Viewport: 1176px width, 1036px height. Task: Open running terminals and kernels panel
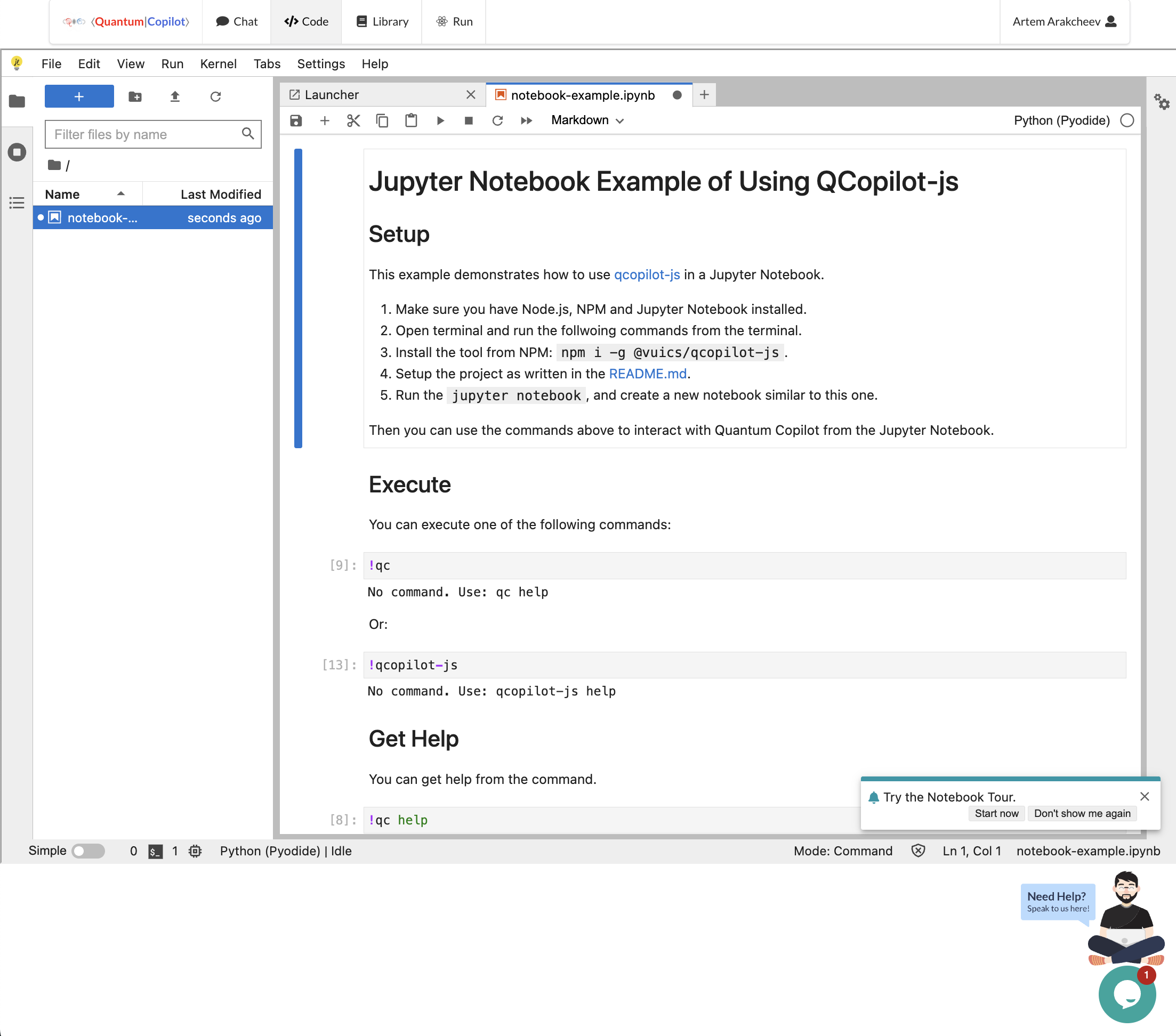click(17, 152)
